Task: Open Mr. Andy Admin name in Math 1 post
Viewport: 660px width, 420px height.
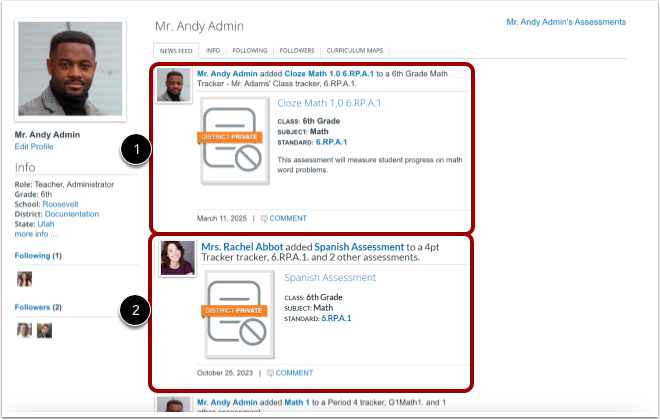Action: 227,402
